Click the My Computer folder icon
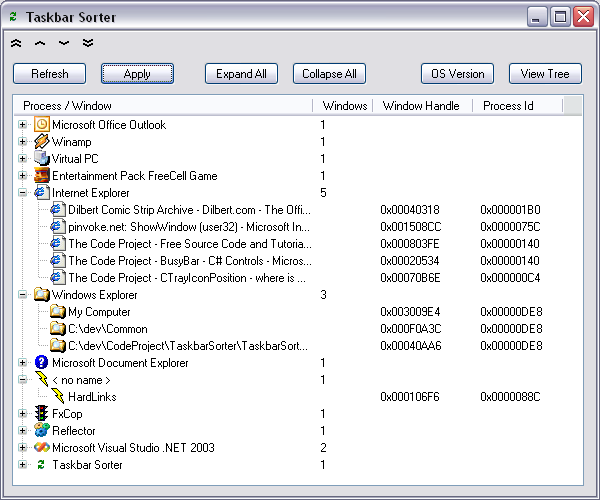This screenshot has height=500, width=600. (x=58, y=311)
